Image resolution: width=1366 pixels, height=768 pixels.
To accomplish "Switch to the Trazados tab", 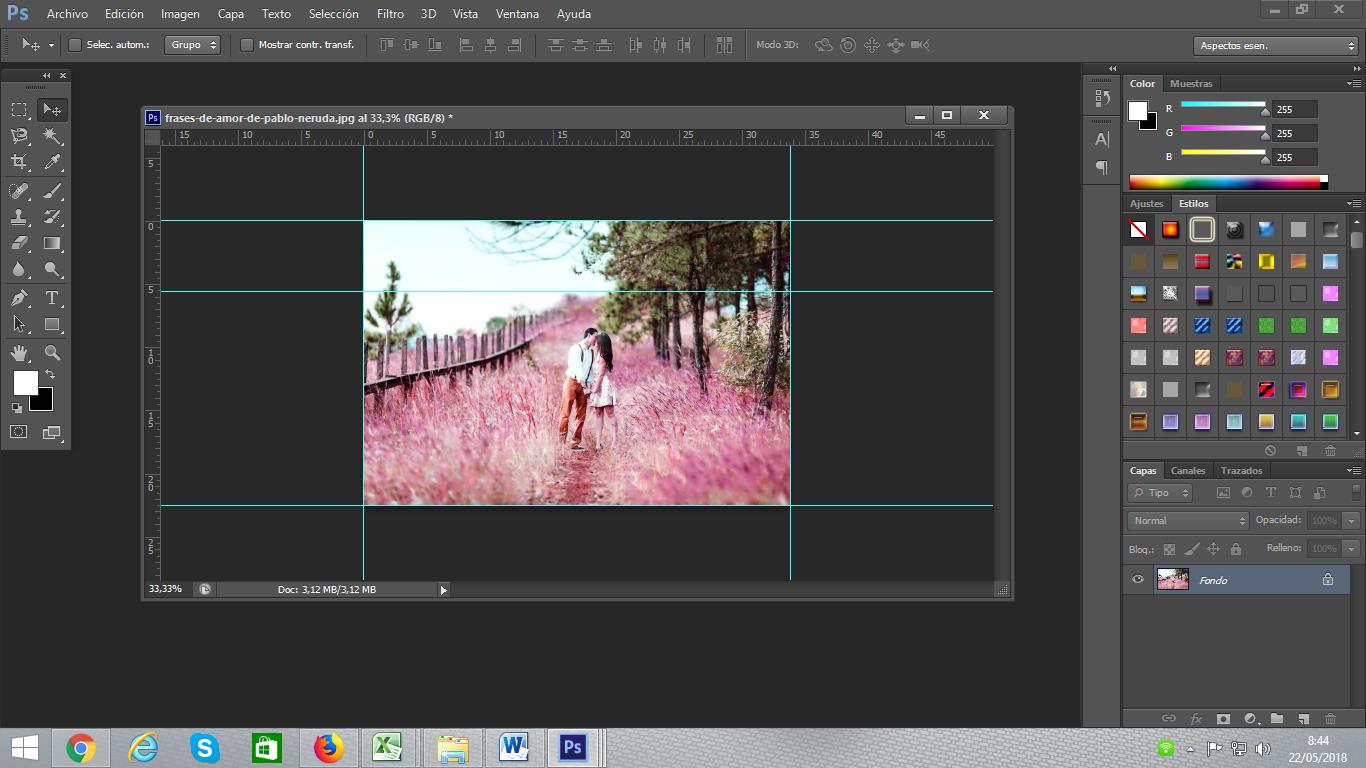I will tap(1241, 471).
